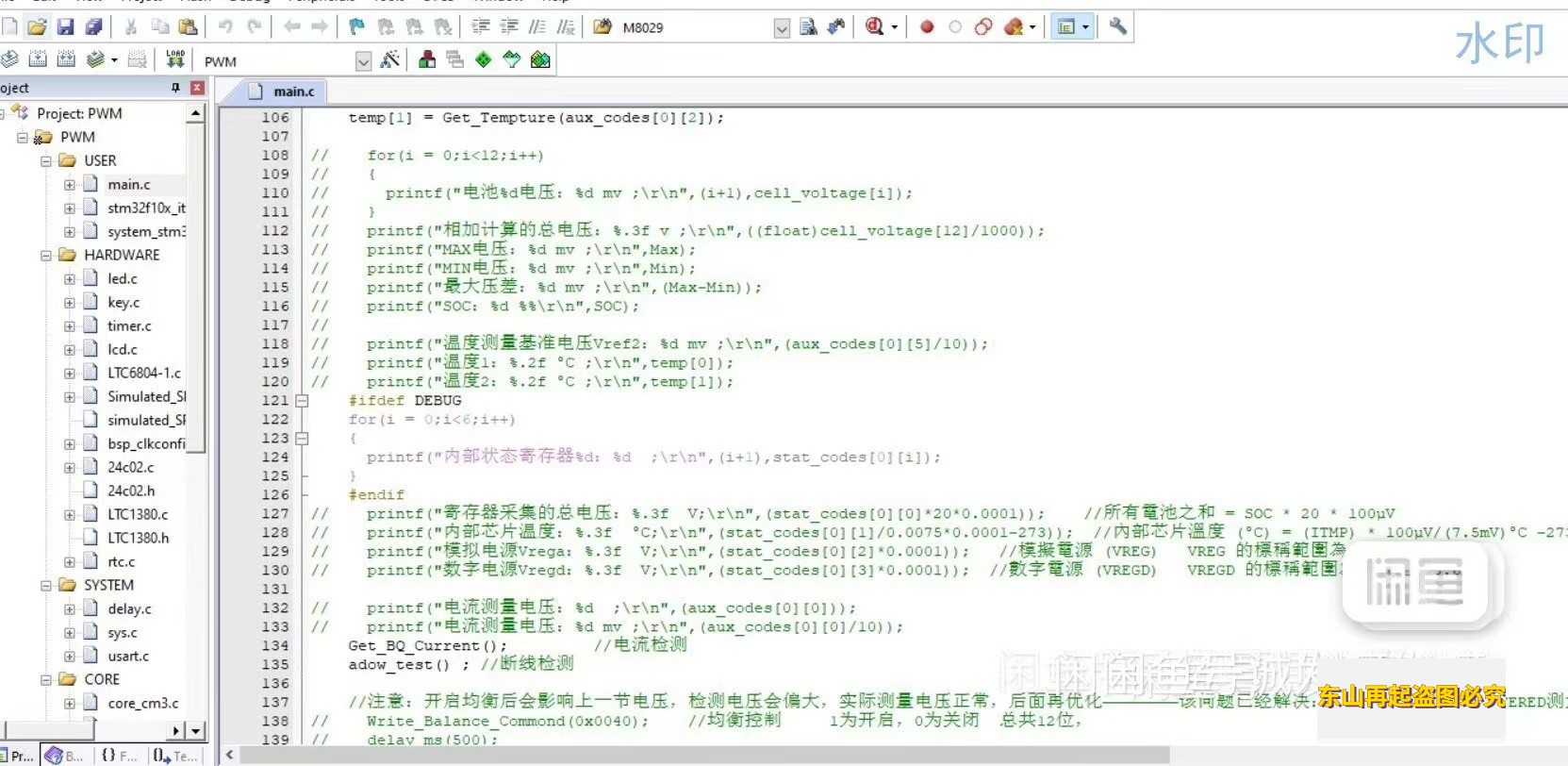Click the Download to flash LOAD icon
This screenshot has width=1568, height=766.
tap(175, 60)
